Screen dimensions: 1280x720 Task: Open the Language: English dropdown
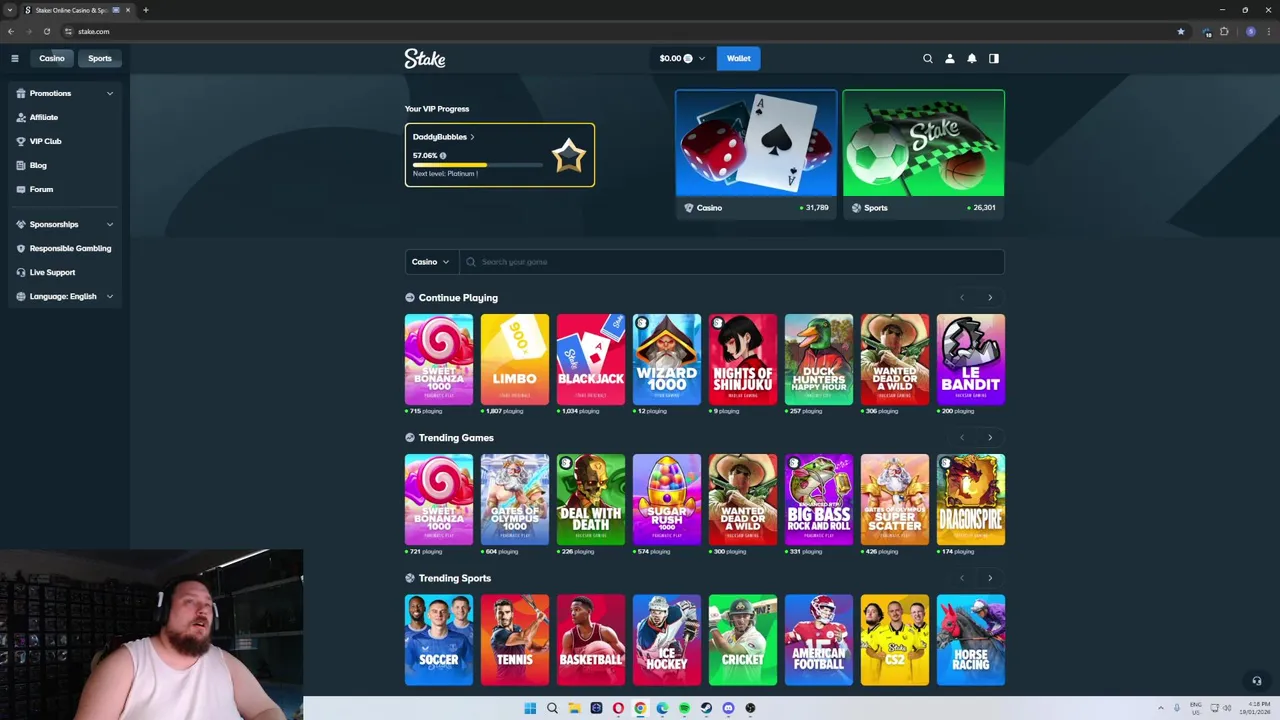[65, 296]
